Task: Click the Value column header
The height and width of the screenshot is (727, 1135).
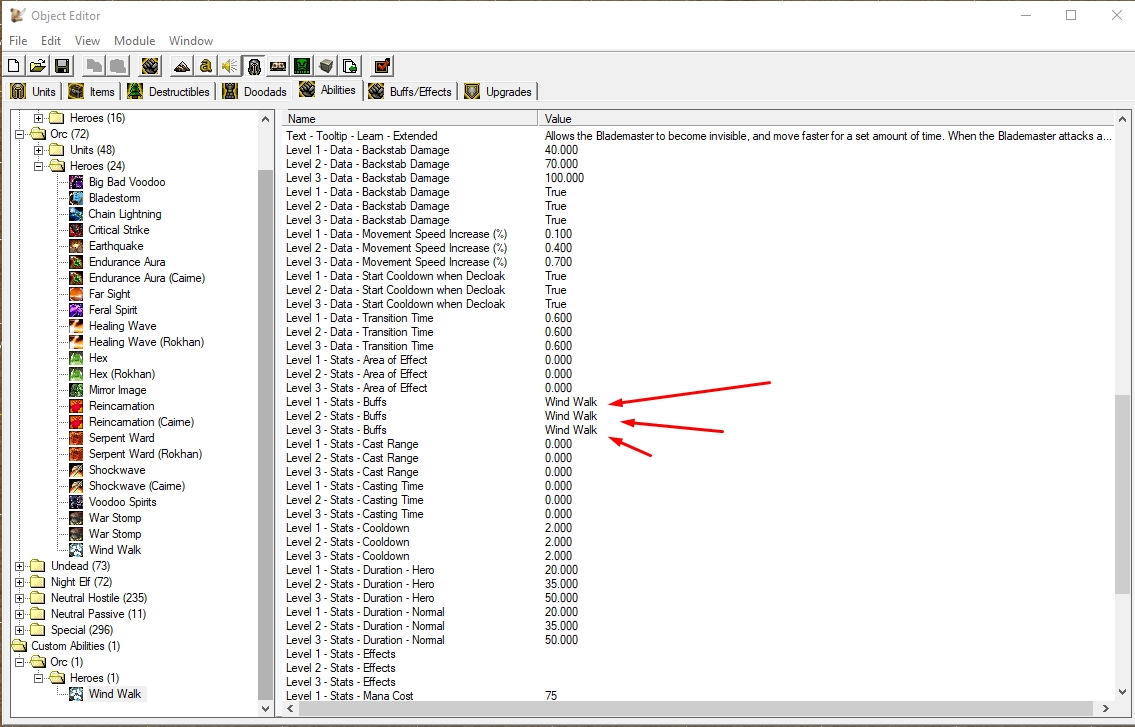Action: pos(825,119)
